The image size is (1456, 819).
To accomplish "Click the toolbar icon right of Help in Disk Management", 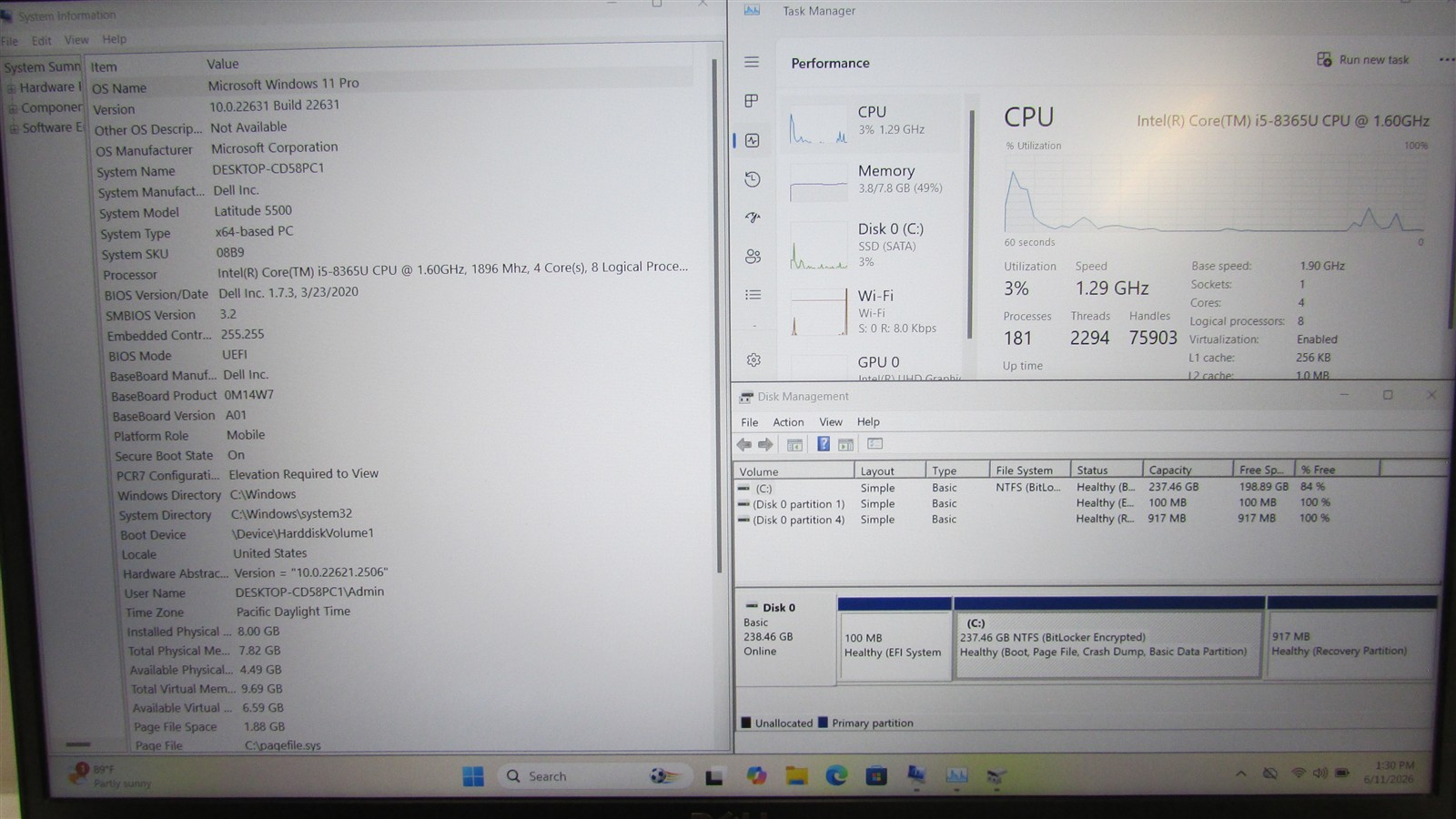I will coord(845,444).
